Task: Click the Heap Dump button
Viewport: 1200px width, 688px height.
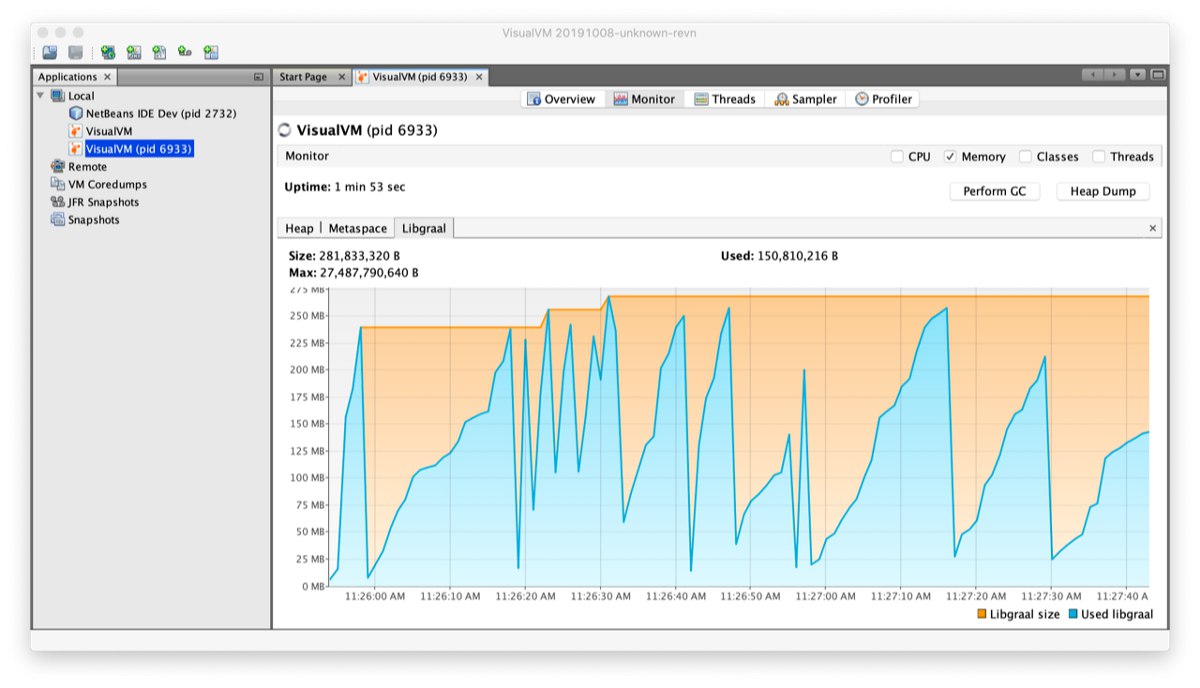Action: click(1103, 191)
